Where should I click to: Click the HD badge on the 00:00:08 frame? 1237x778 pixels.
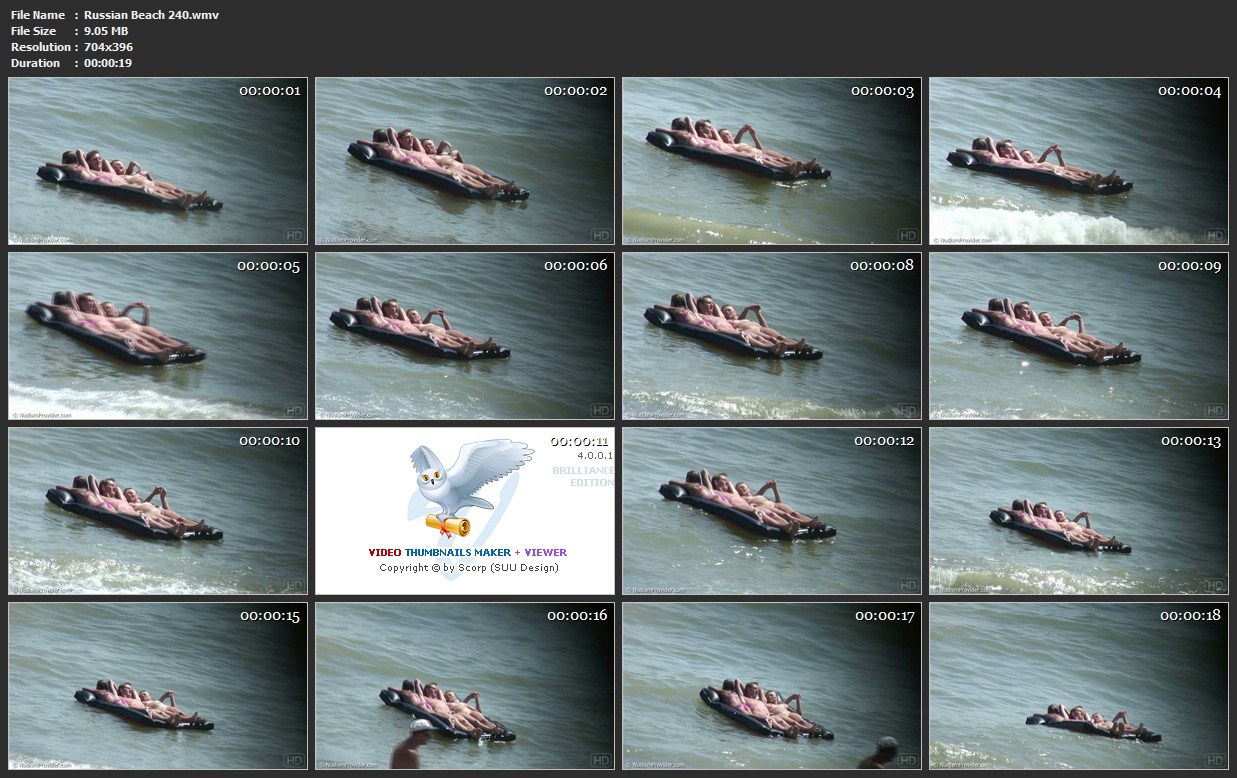(x=907, y=410)
